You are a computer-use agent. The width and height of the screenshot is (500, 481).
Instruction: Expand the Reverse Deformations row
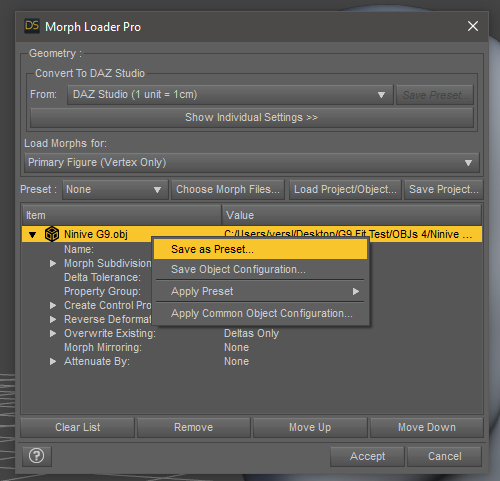click(x=53, y=319)
